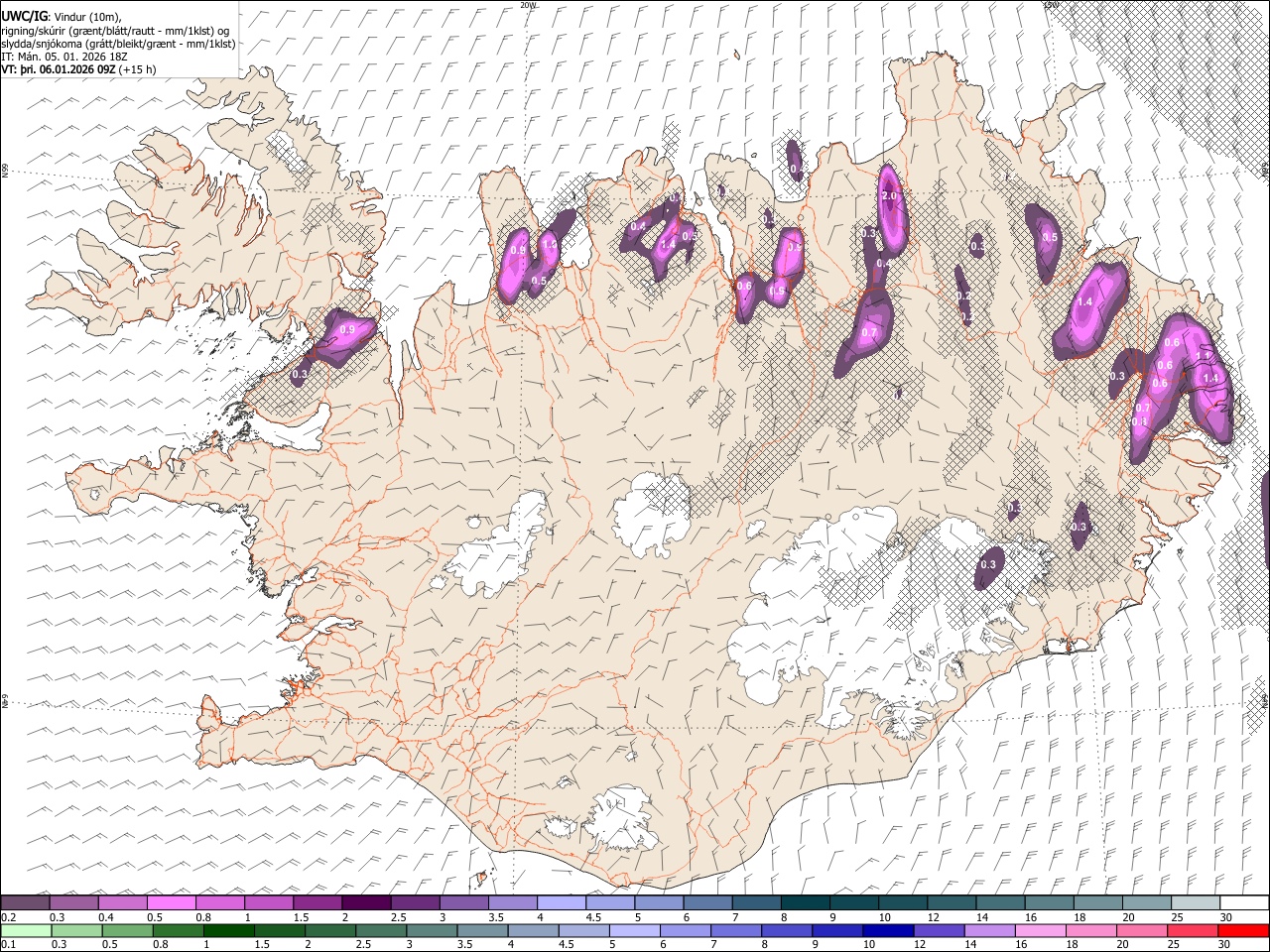Image resolution: width=1270 pixels, height=952 pixels.
Task: Pick the darkest green rain swatch between 1 and 1.5
Action: [228, 930]
